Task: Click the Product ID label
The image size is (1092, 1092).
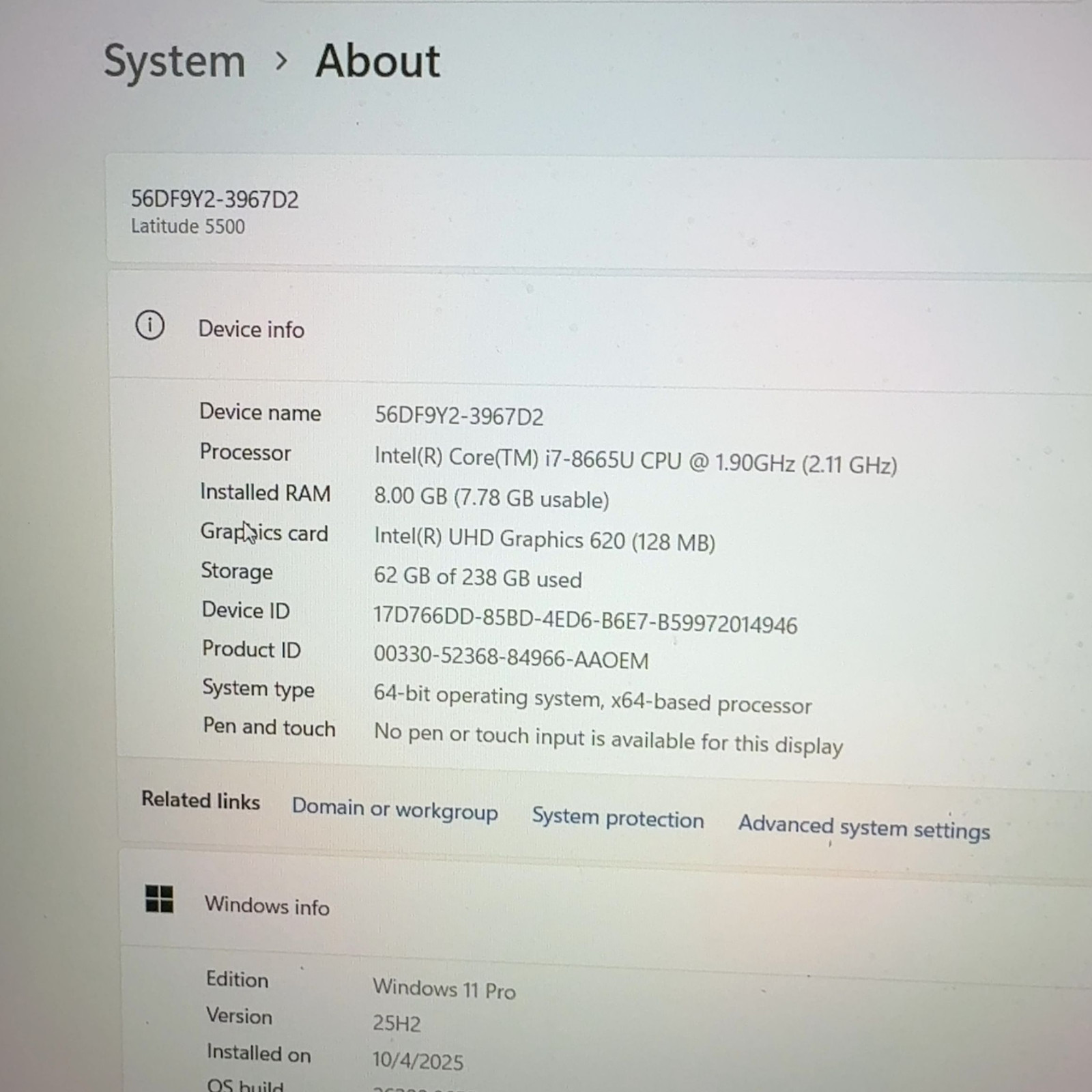Action: 251,649
